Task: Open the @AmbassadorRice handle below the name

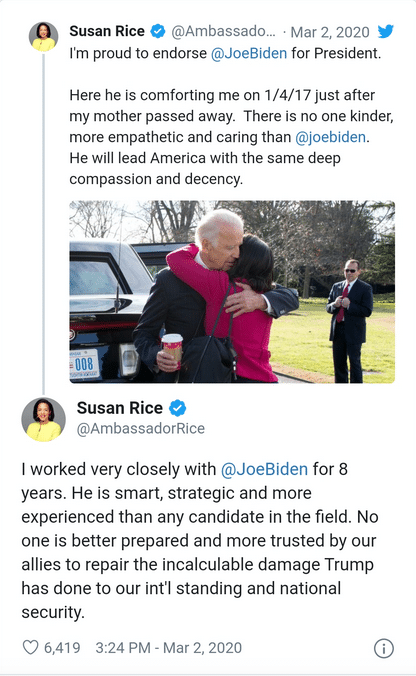Action: [141, 429]
